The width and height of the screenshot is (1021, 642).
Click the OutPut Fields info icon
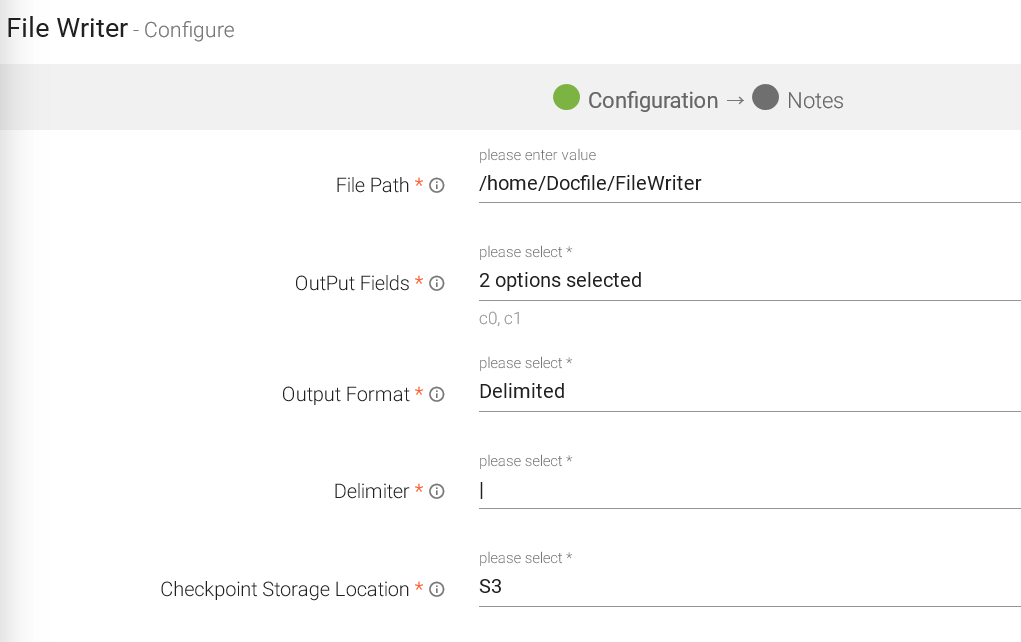point(437,284)
